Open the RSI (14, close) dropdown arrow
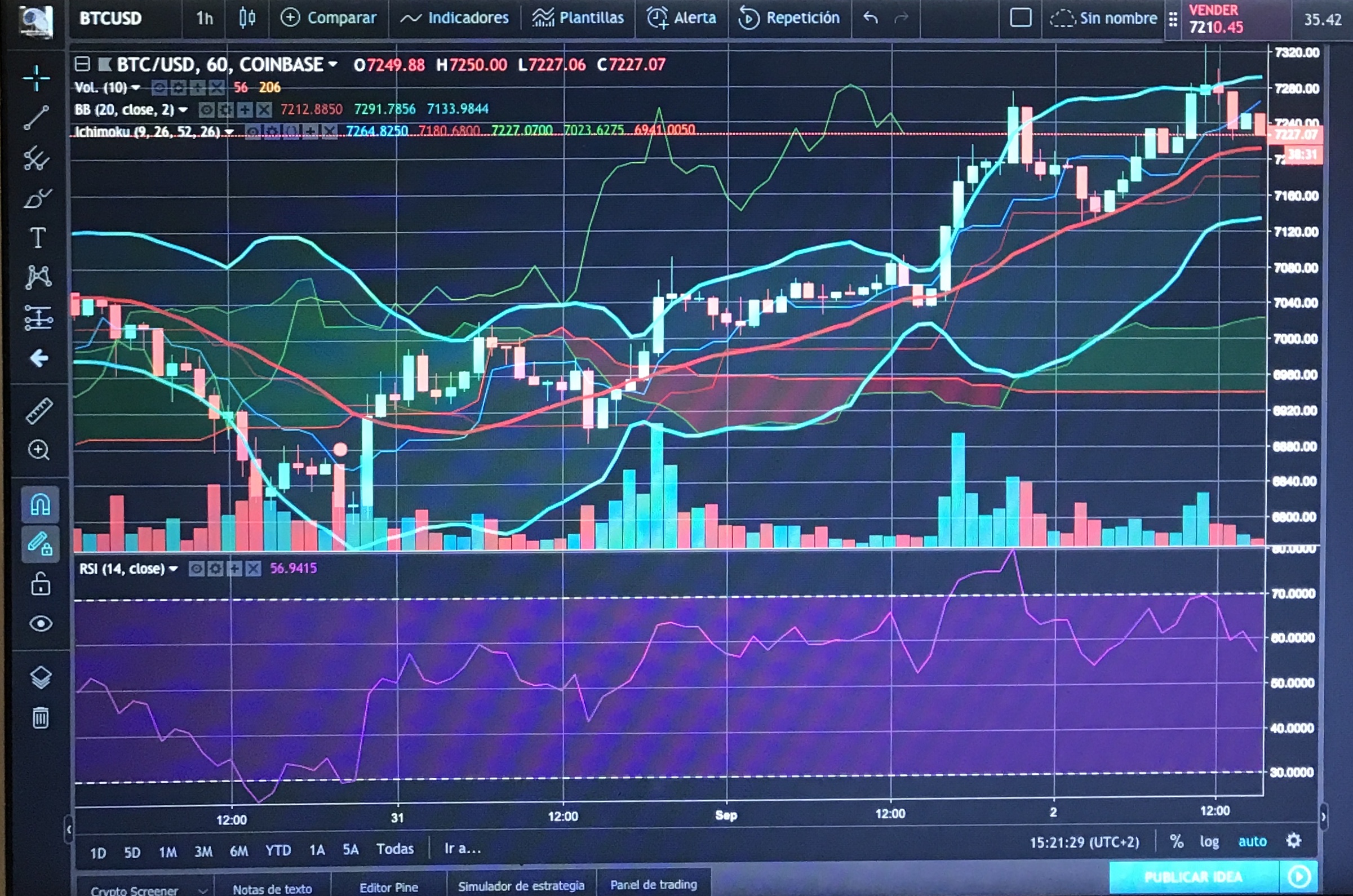The width and height of the screenshot is (1353, 896). 173,569
